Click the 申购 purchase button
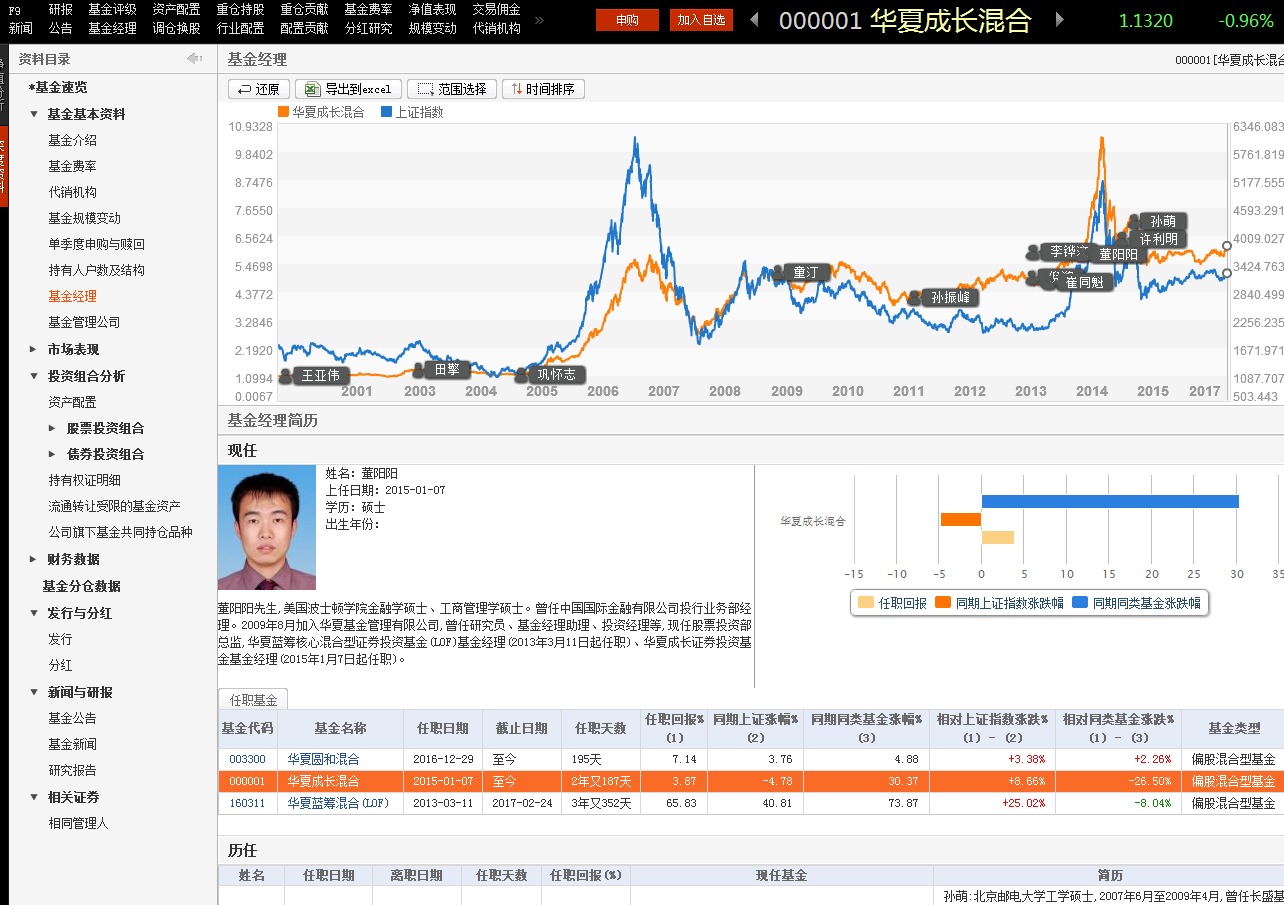Screen dimensions: 1284x905 [627, 19]
